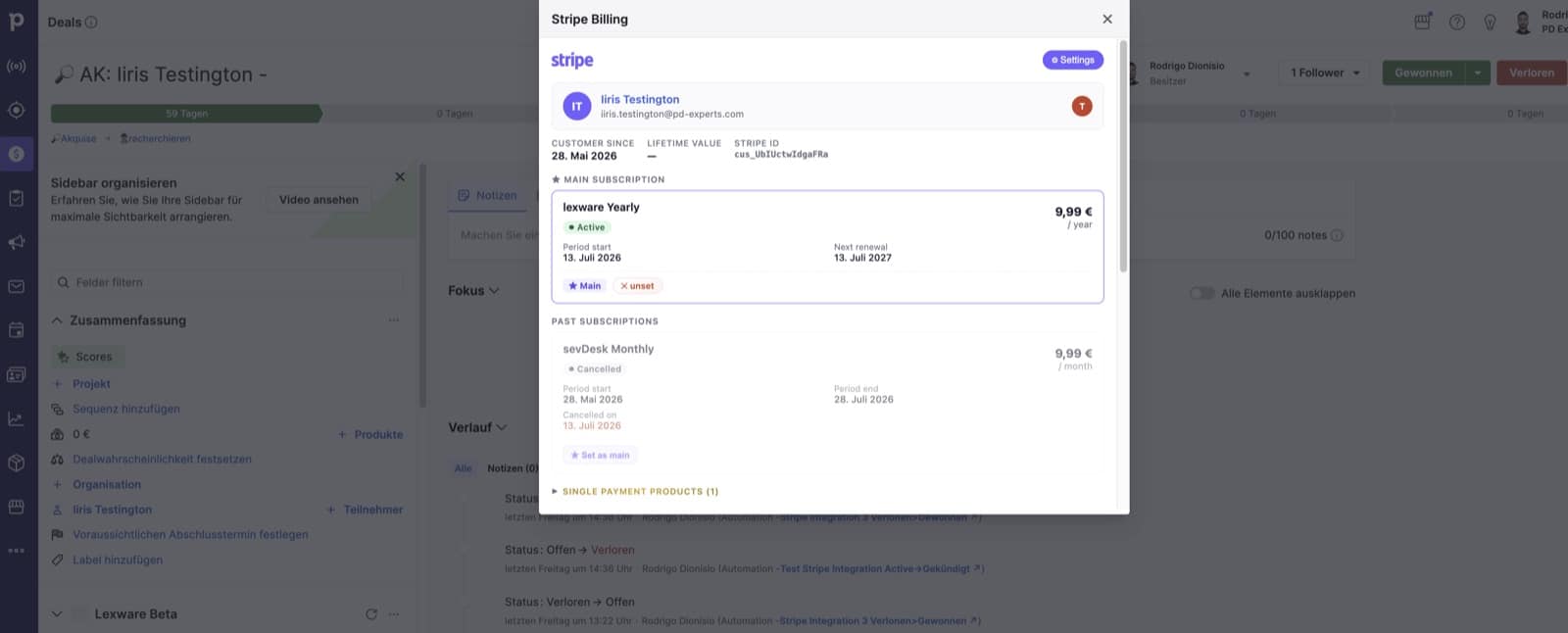Select the Alle history filter tab
This screenshot has width=1568, height=633.
pyautogui.click(x=463, y=468)
